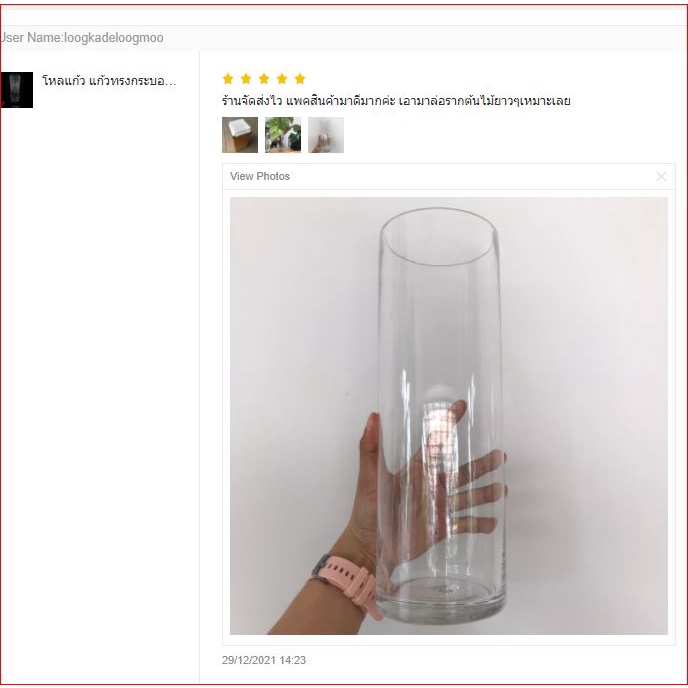
Task: Click the second yellow rating star
Action: coord(246,79)
